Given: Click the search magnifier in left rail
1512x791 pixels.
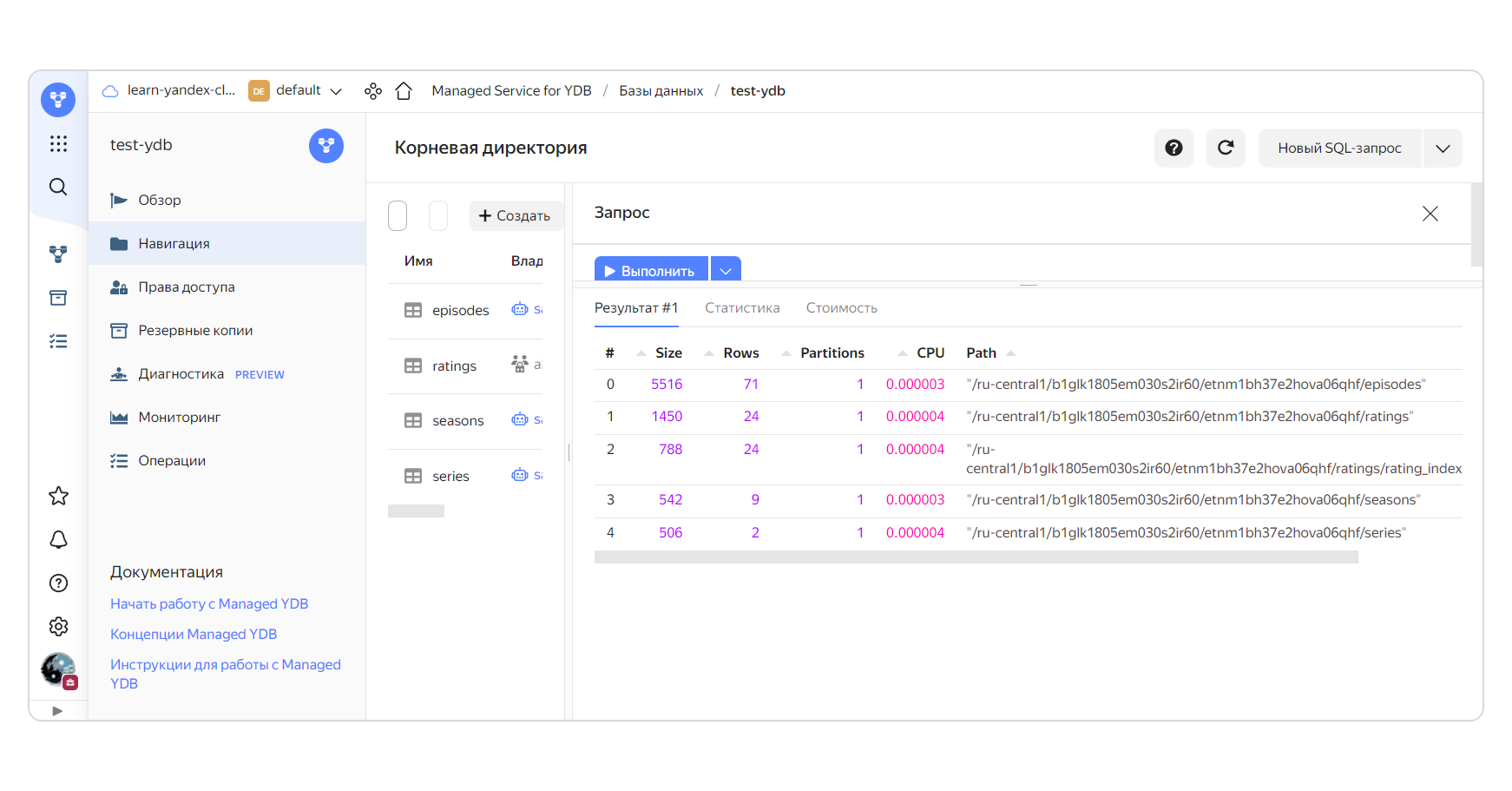Looking at the screenshot, I should (x=58, y=187).
